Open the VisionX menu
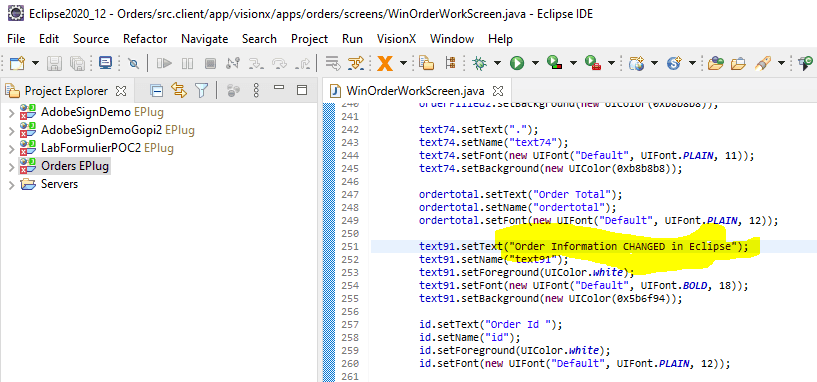 coord(397,39)
